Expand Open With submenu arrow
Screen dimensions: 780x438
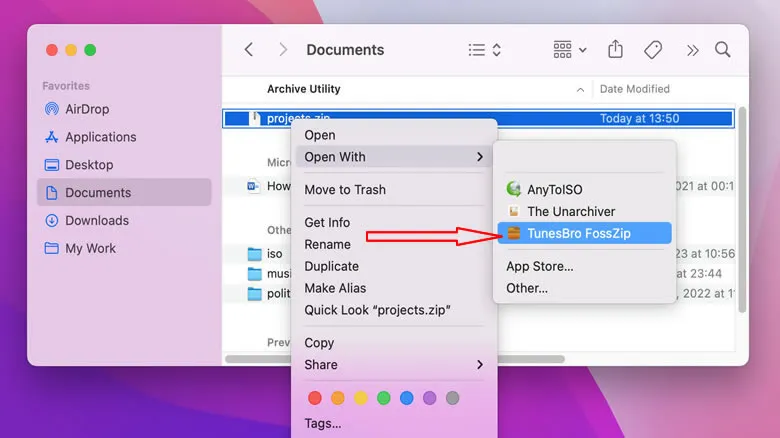coord(480,157)
